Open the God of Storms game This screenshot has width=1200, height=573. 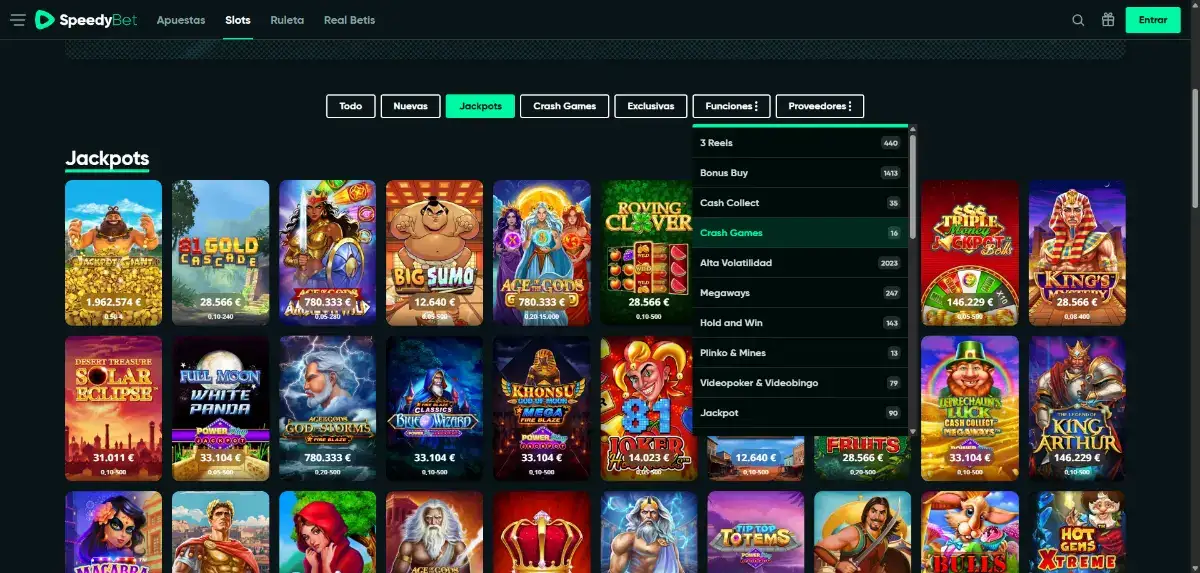click(x=327, y=408)
